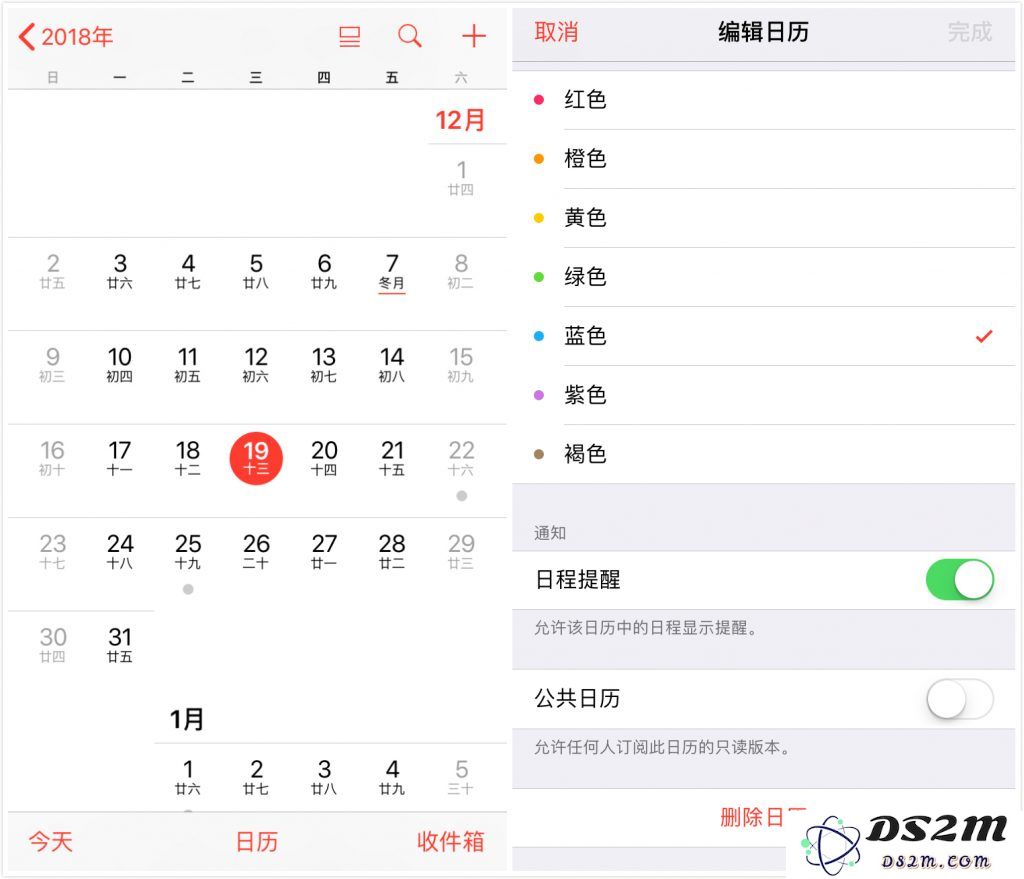Screen dimensions: 1024x879
Task: Select December 21 十五
Action: coord(392,458)
